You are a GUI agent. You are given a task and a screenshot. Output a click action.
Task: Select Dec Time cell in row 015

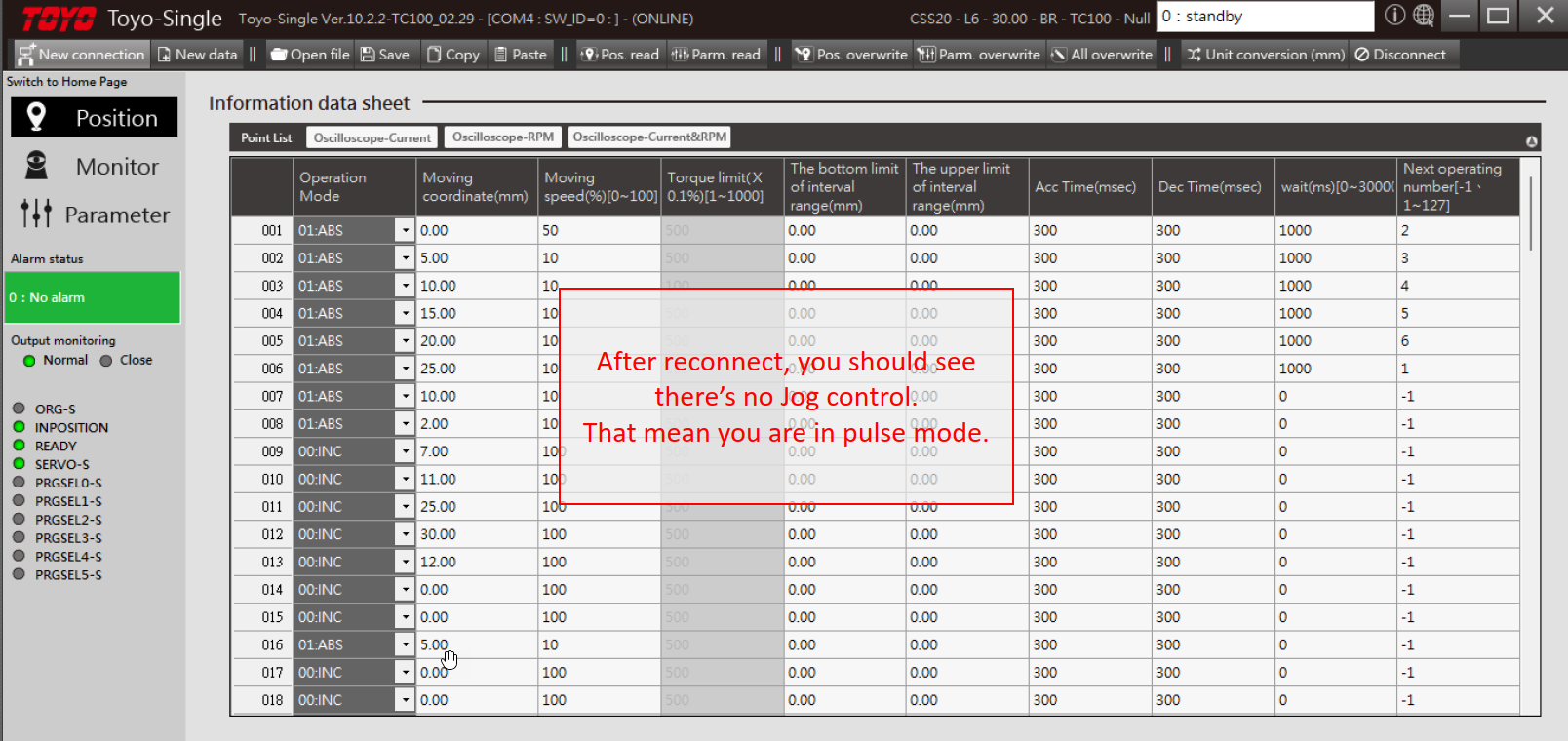point(1213,617)
